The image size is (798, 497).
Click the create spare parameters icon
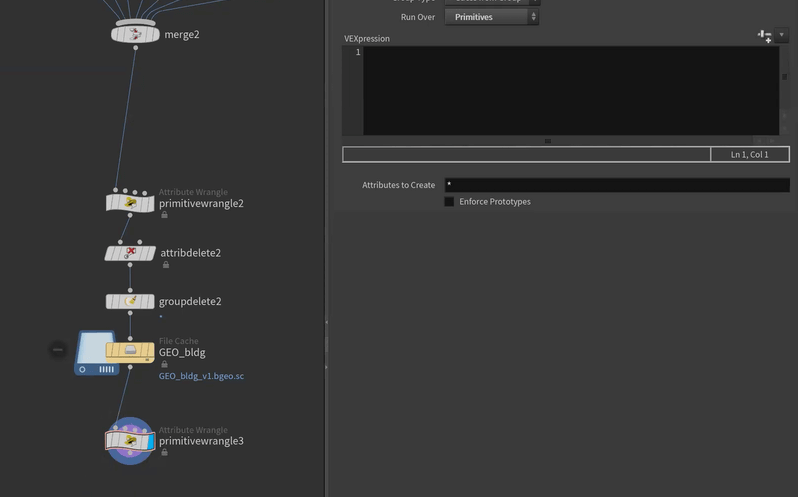[x=764, y=36]
